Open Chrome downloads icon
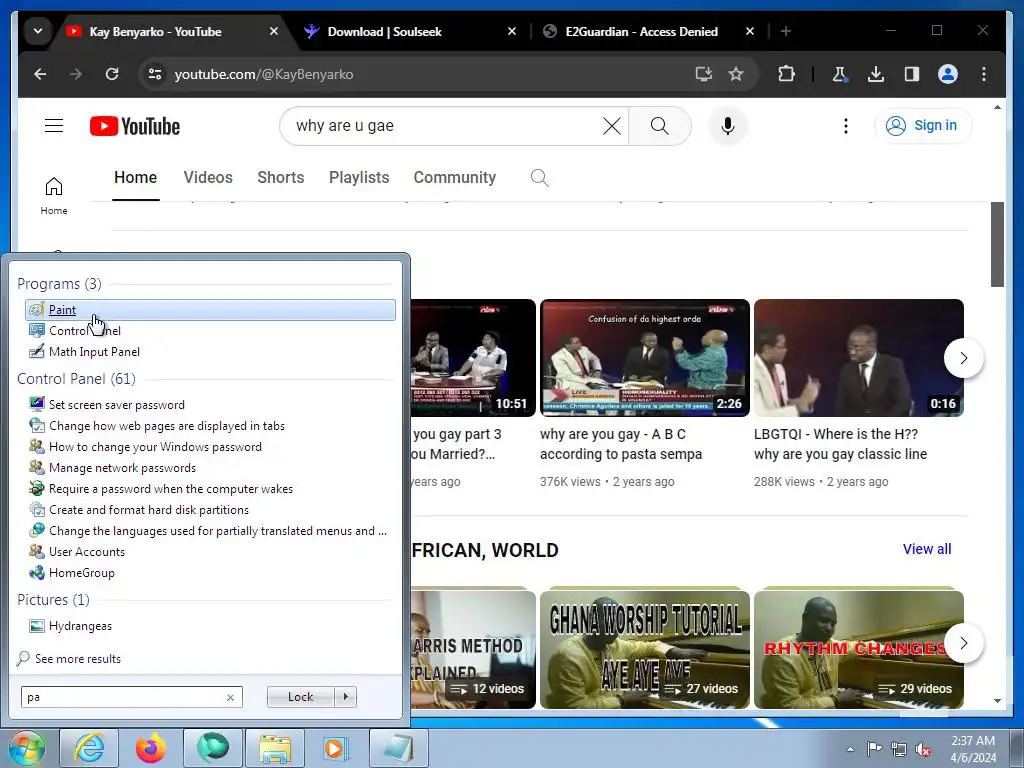This screenshot has height=768, width=1024. 876,74
